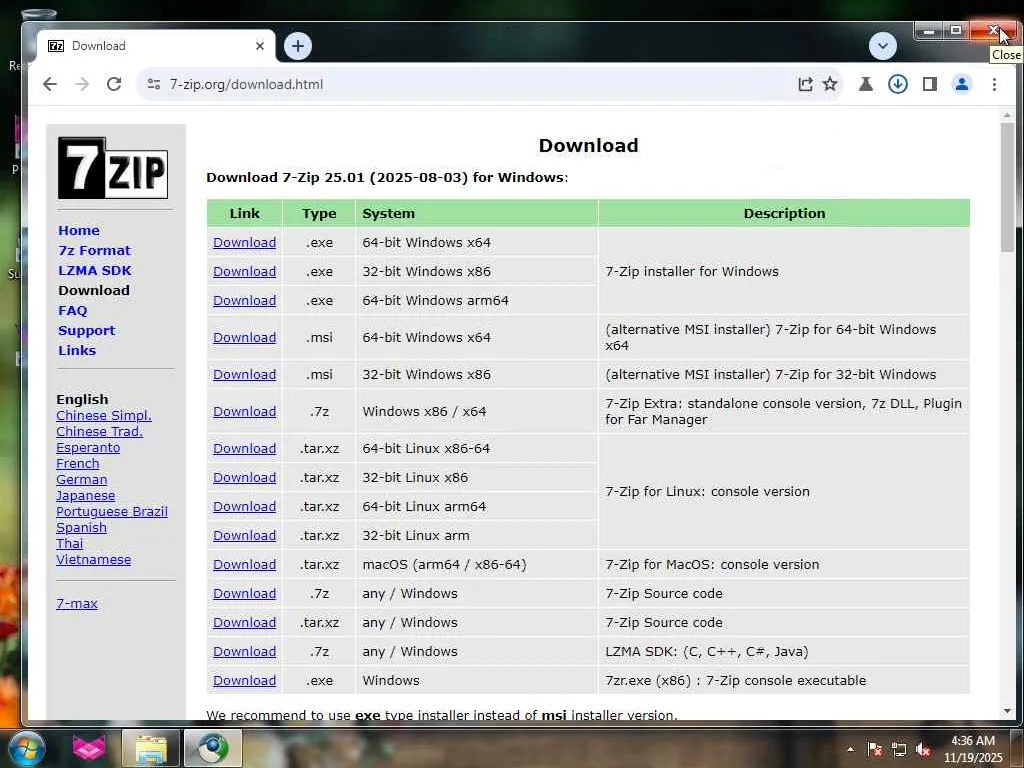Open the 7-max link
Image resolution: width=1024 pixels, height=768 pixels.
pos(77,603)
